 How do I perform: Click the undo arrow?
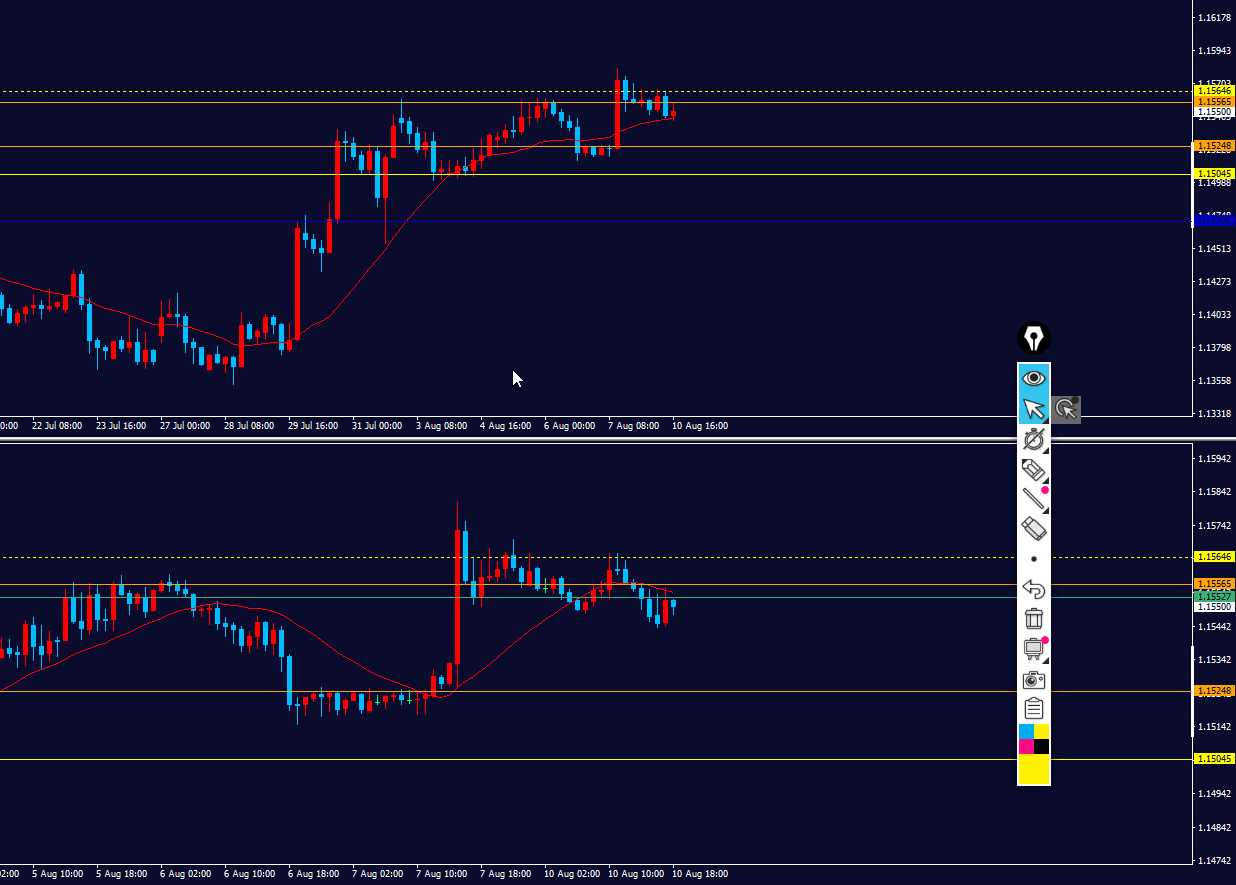pyautogui.click(x=1034, y=589)
